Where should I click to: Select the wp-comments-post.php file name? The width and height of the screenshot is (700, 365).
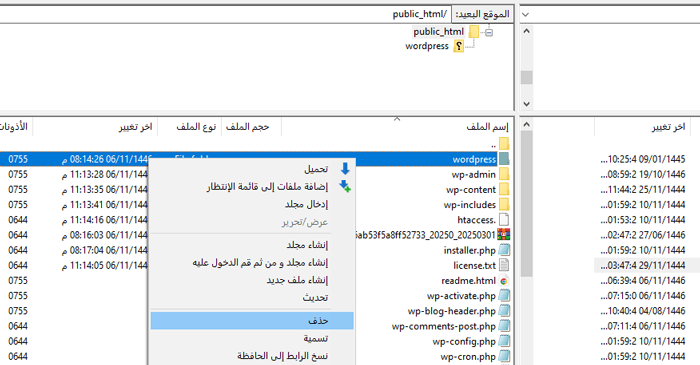444,326
